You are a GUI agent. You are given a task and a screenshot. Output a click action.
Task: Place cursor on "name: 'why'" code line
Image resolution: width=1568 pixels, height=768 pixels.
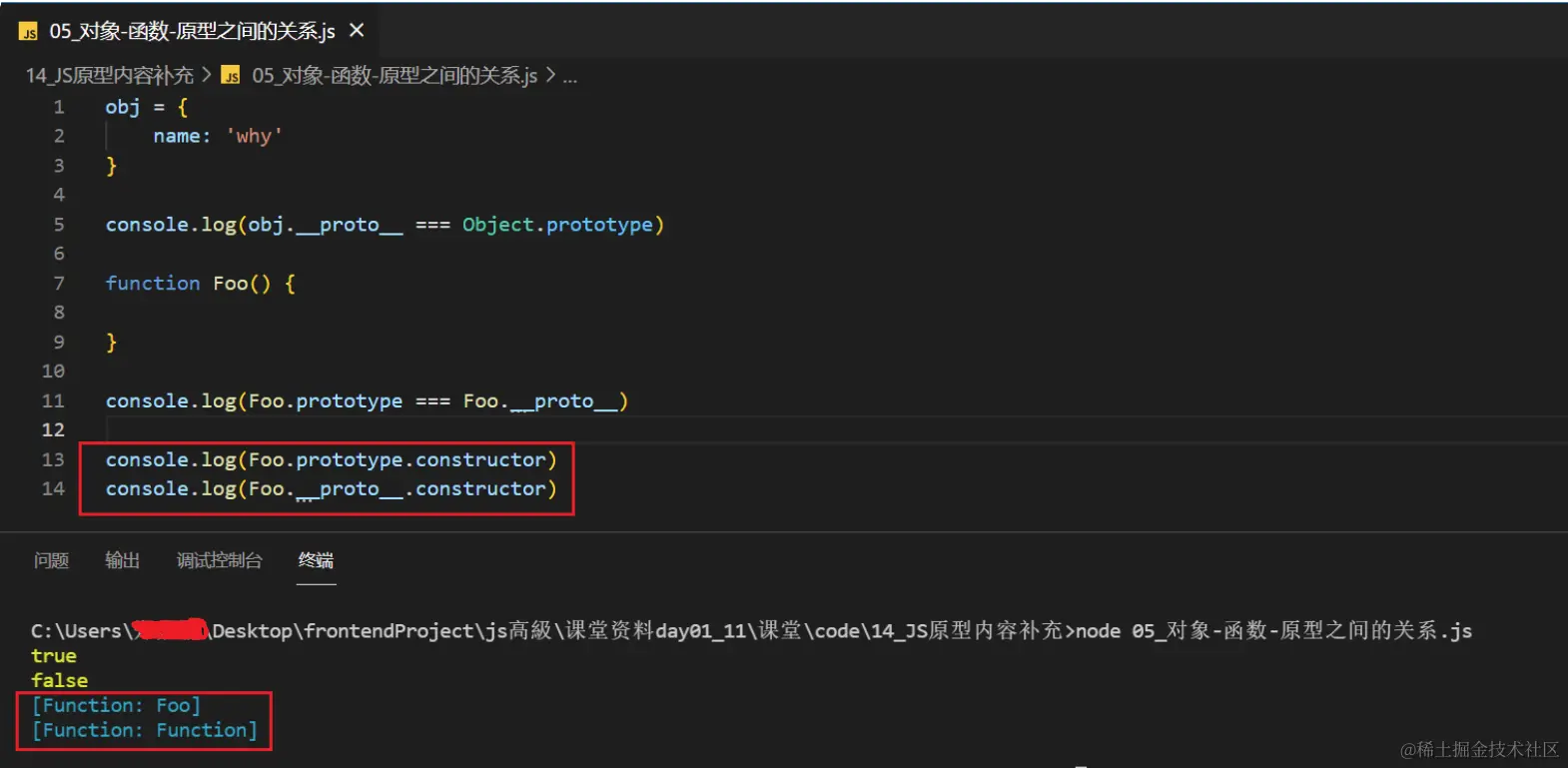(218, 136)
